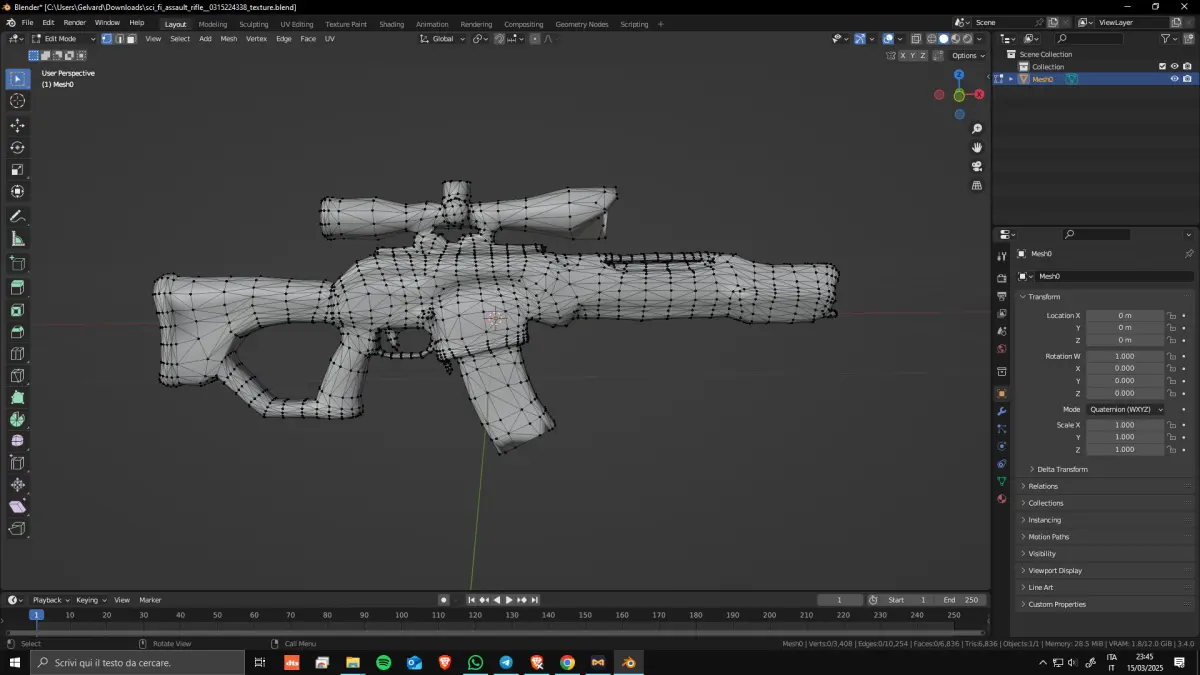This screenshot has width=1200, height=675.
Task: Switch to material preview shading
Action: (955, 39)
